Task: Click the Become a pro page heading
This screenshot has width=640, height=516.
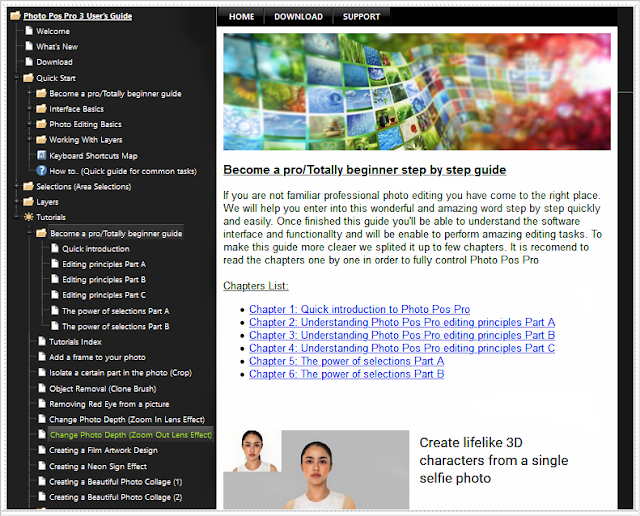Action: (364, 170)
